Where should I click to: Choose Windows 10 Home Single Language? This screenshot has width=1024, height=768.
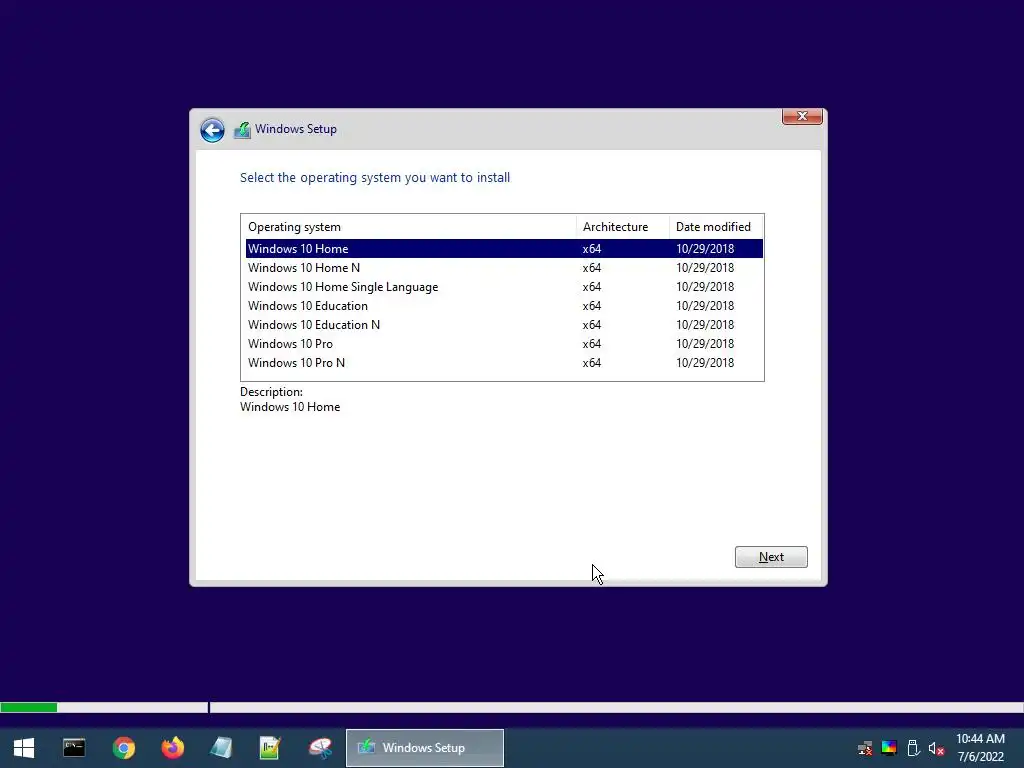[x=504, y=287]
